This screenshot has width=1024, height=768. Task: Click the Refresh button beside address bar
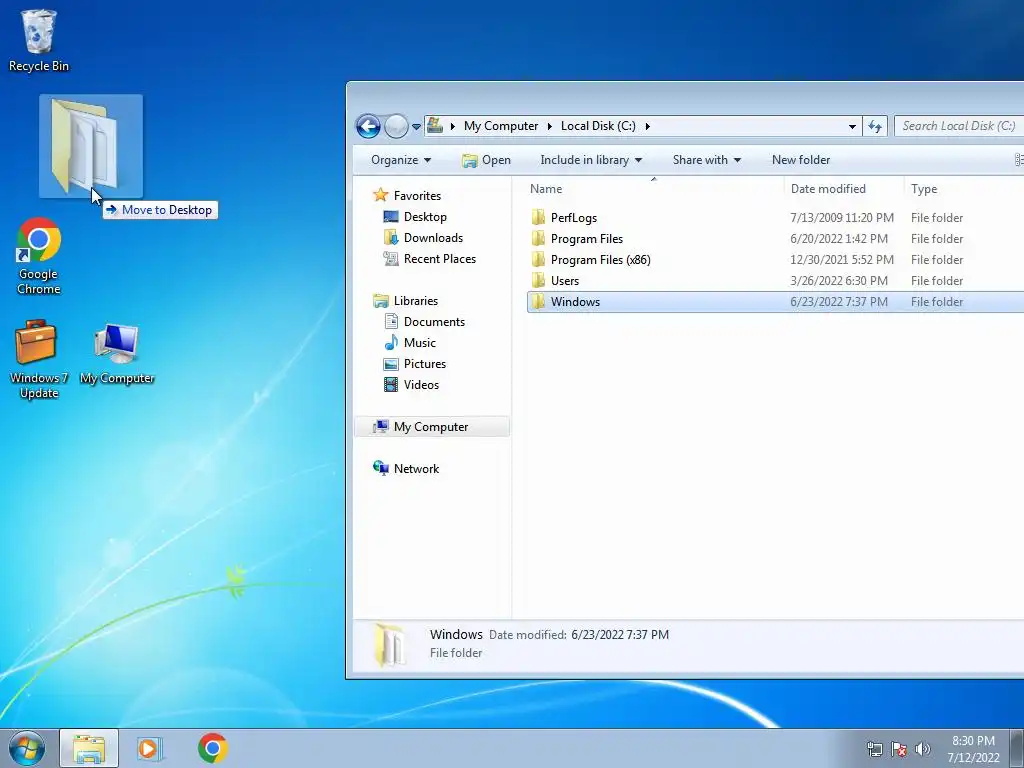(875, 126)
